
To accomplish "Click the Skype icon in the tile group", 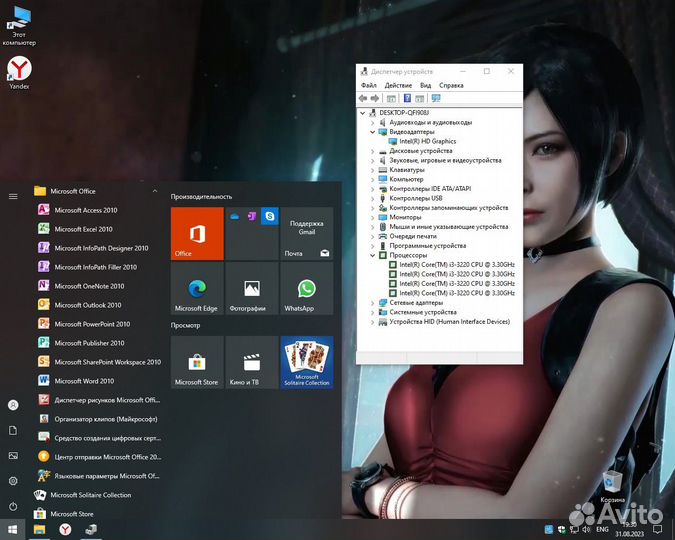I will (x=270, y=216).
